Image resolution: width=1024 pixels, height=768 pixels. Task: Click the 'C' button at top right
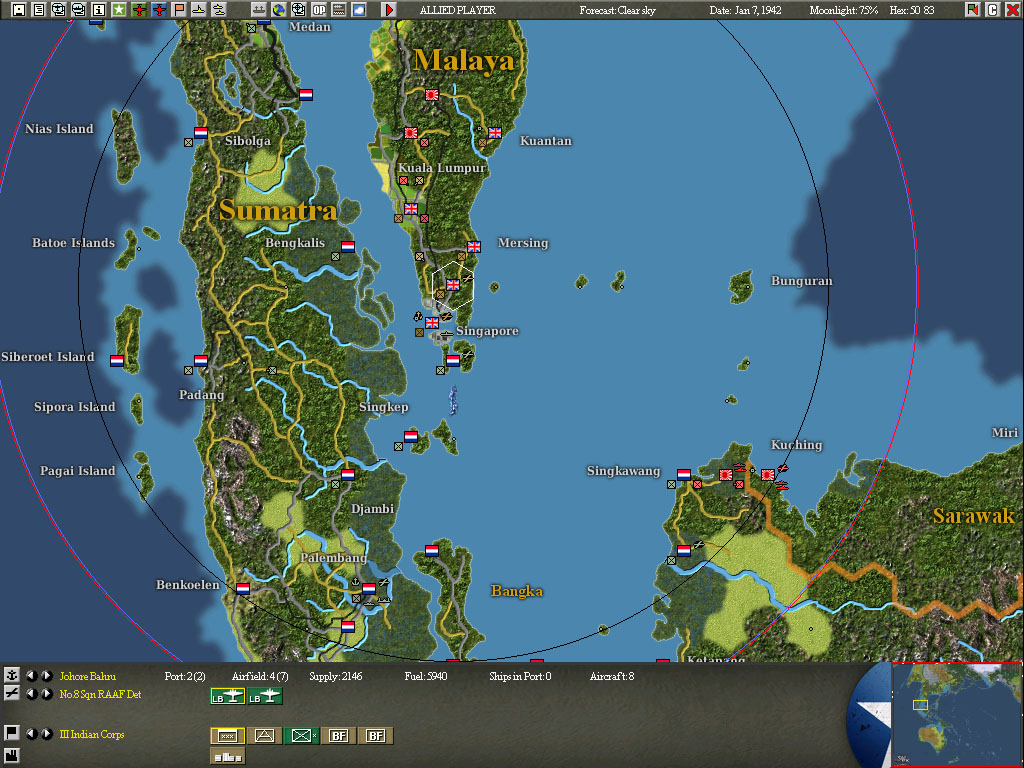pyautogui.click(x=993, y=10)
